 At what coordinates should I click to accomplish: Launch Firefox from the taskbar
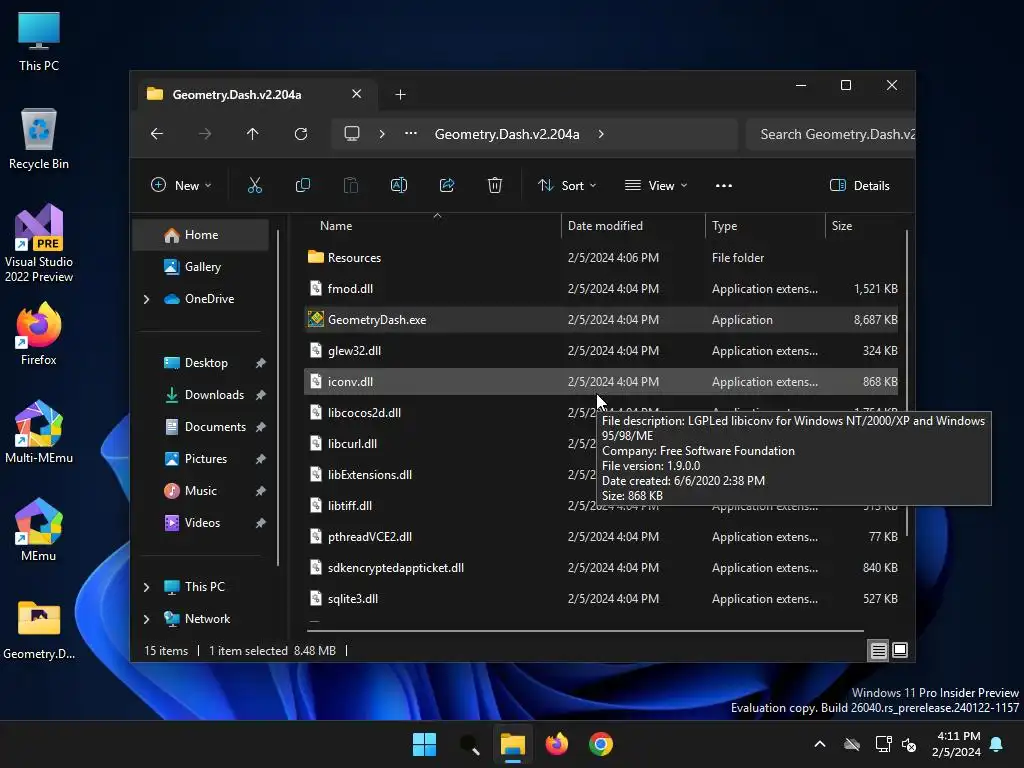point(556,744)
